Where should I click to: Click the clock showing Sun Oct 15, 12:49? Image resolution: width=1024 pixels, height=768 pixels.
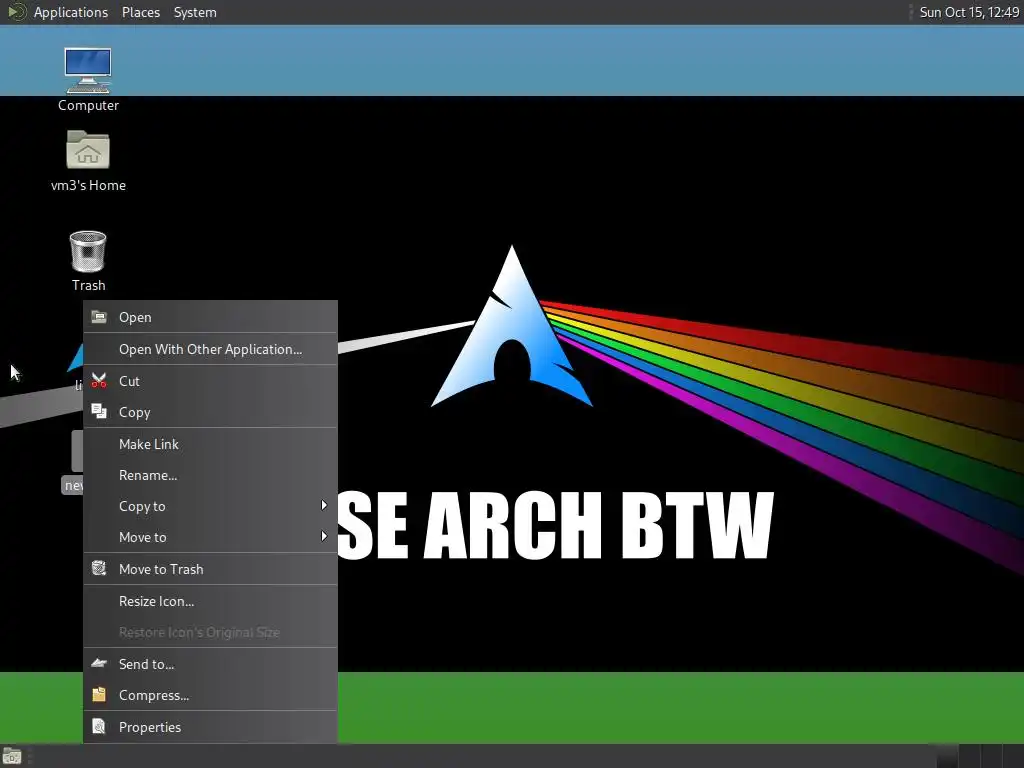point(969,12)
